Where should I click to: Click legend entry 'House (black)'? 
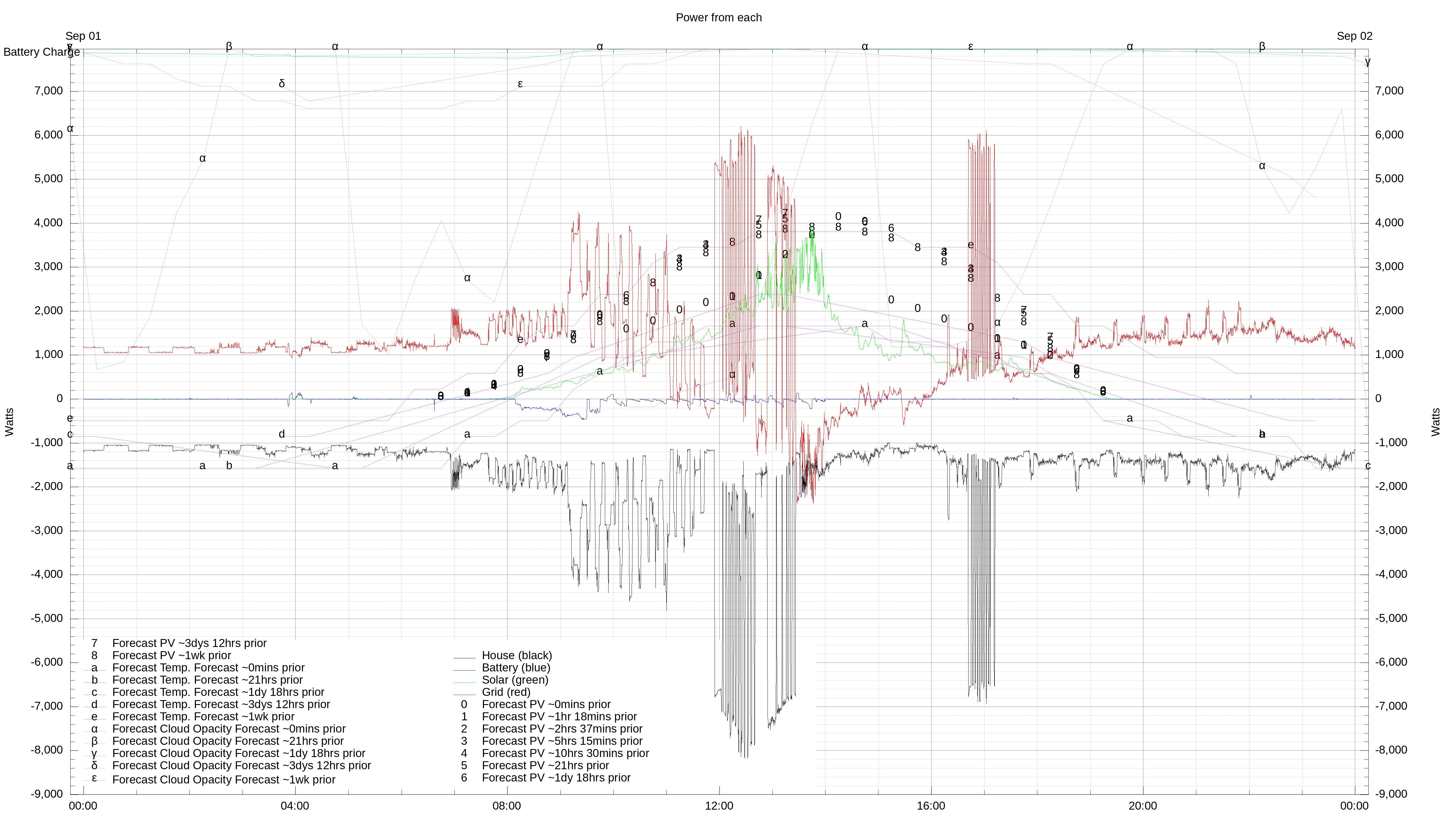[x=517, y=655]
